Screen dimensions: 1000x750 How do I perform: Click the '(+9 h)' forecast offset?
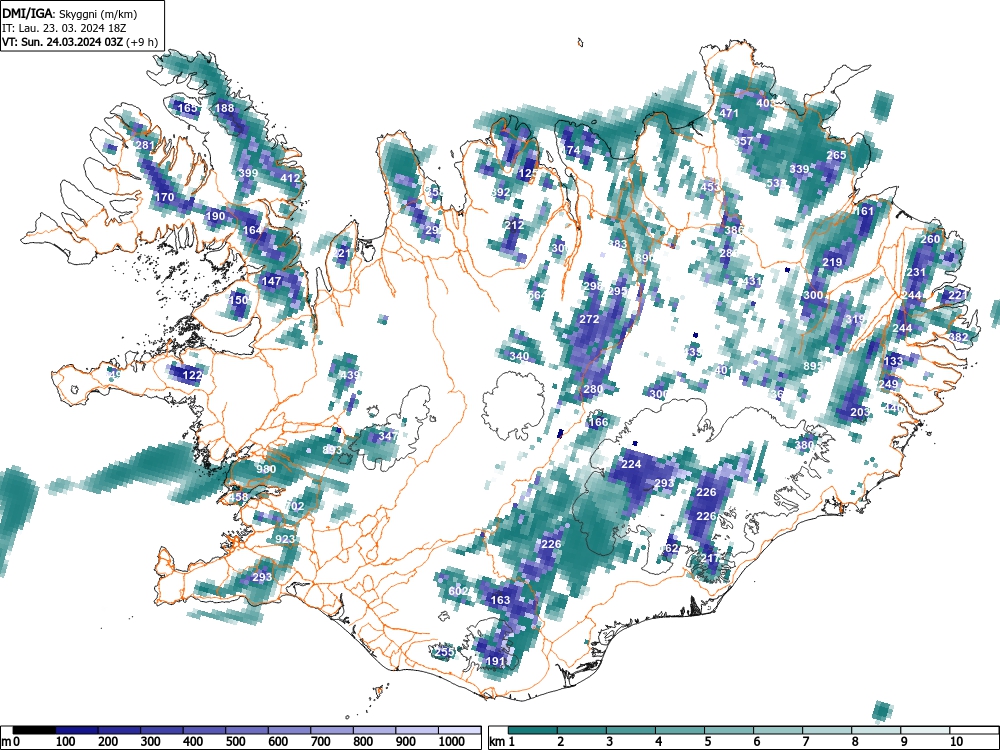pyautogui.click(x=142, y=42)
